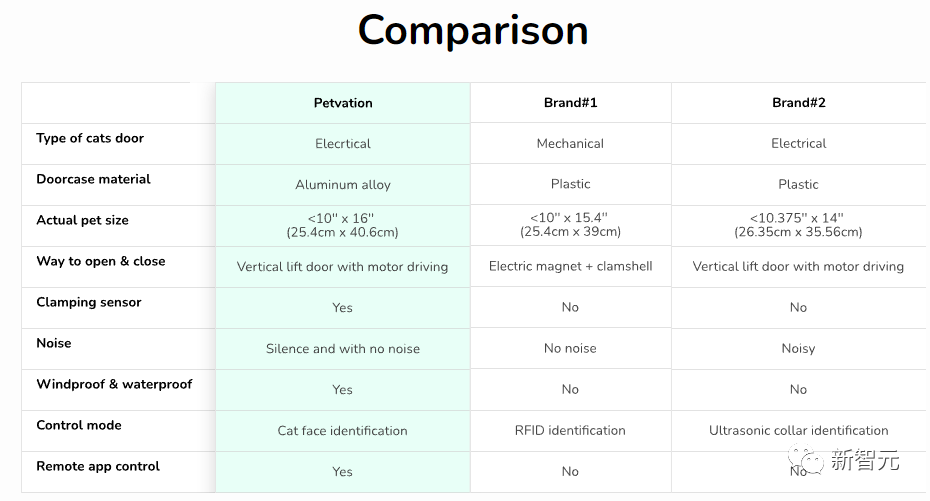Select the Brand#1 column header
Screen dimensions: 930x501
pyautogui.click(x=570, y=103)
